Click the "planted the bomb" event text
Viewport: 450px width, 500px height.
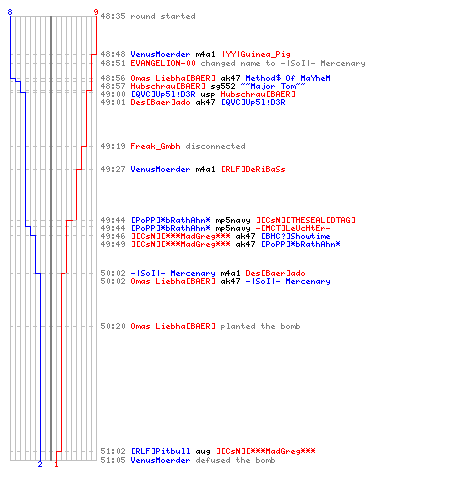pos(260,326)
